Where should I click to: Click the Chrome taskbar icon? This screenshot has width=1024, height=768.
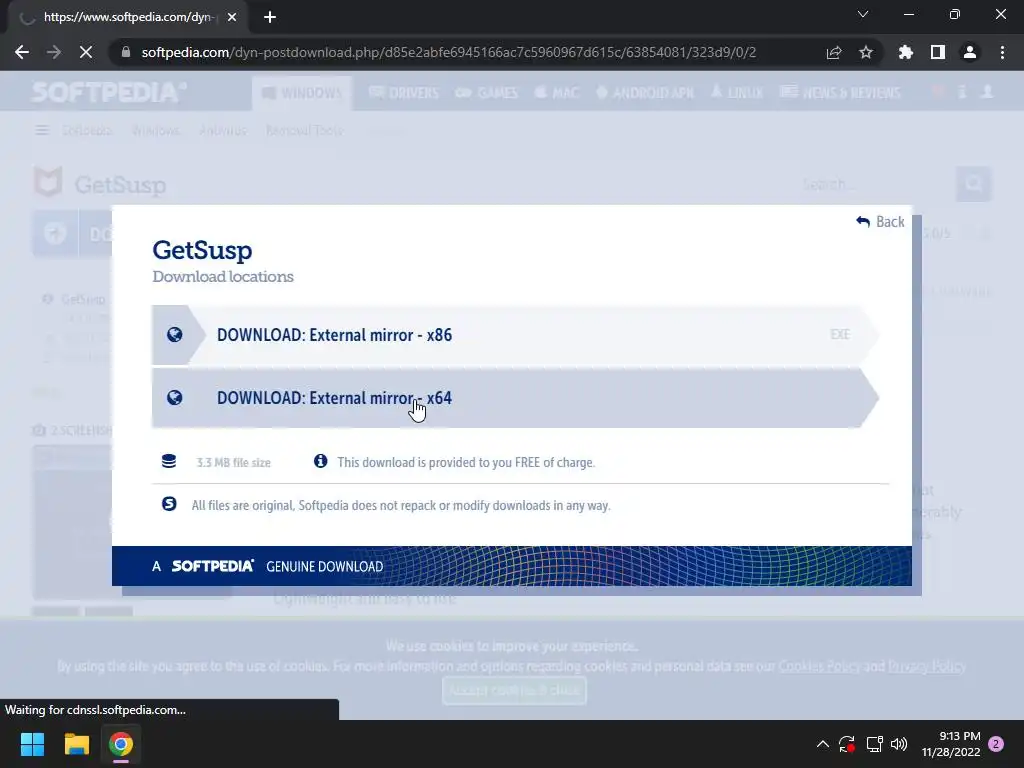pyautogui.click(x=121, y=744)
